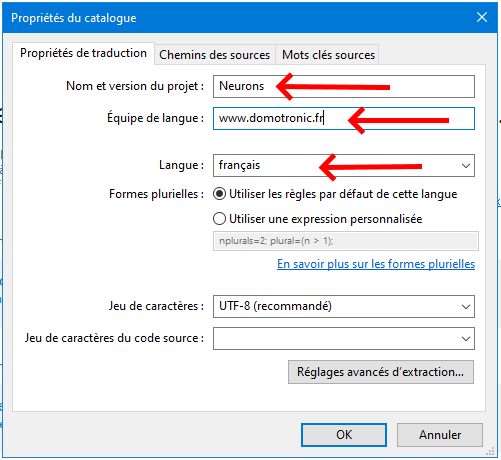Close the Propriétés du catalogue dialog
Viewport: 501px width, 460px height.
click(482, 17)
